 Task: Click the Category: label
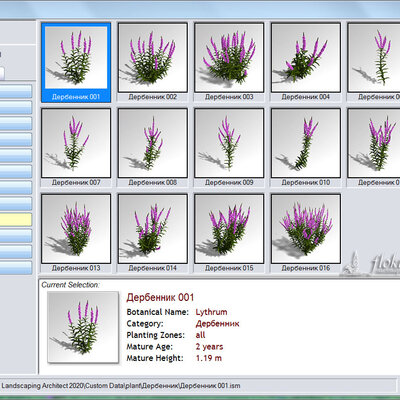145,324
